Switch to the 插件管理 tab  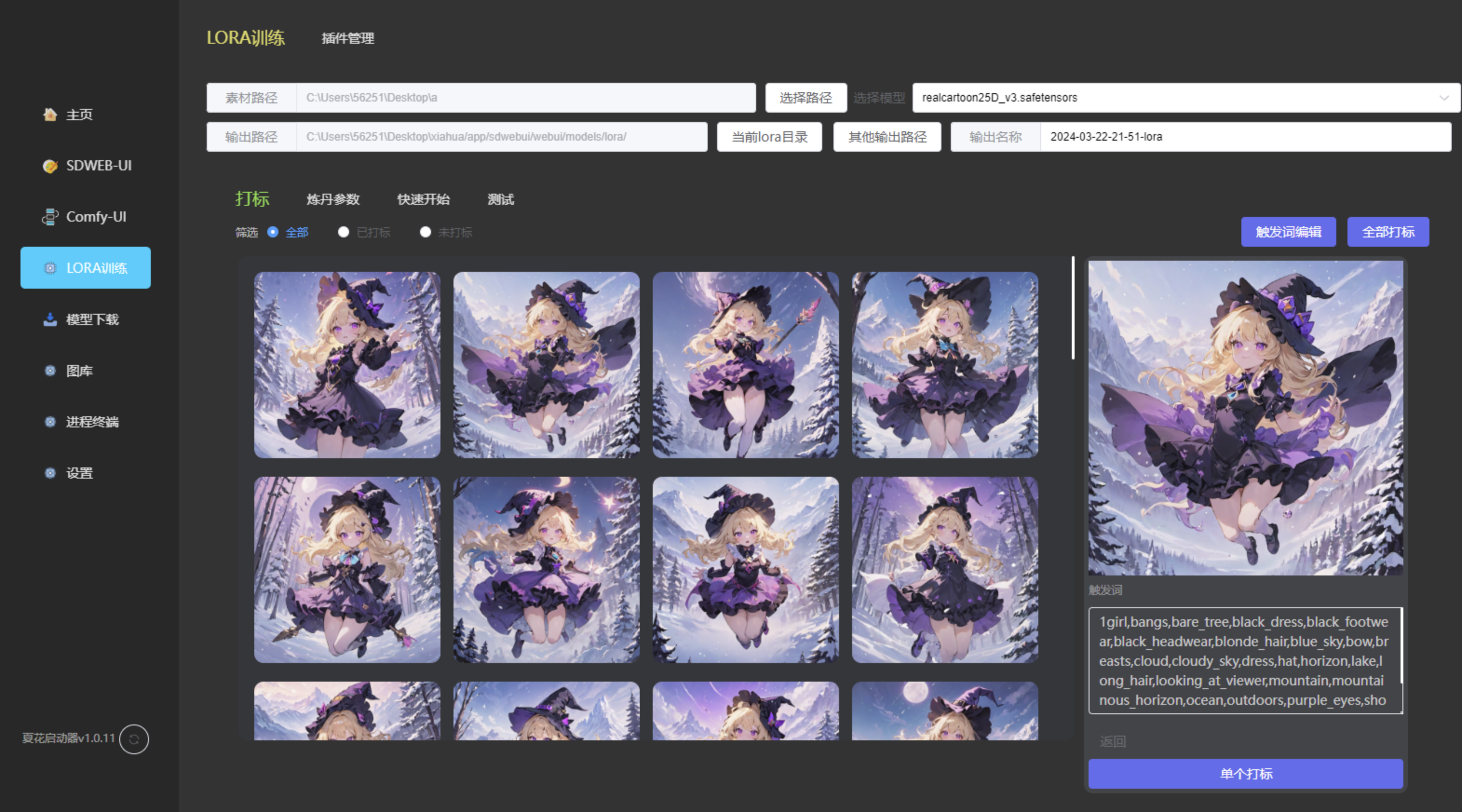[x=348, y=38]
